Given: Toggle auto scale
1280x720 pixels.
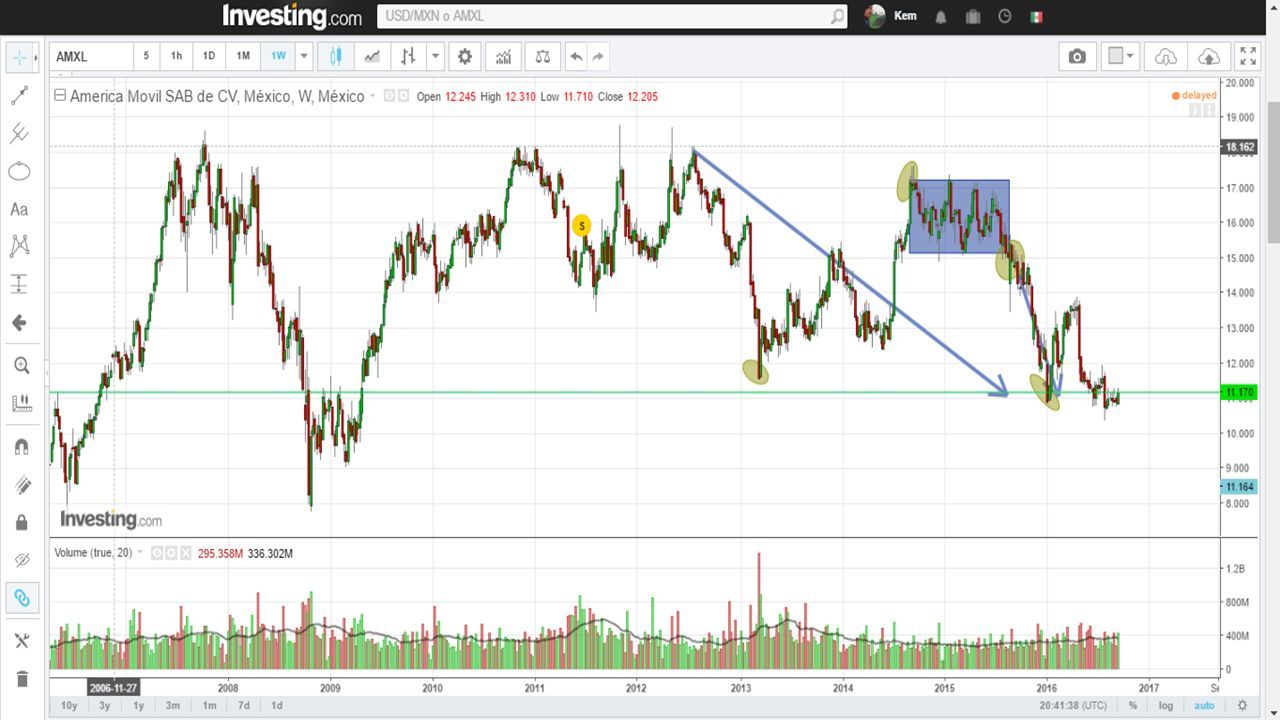Looking at the screenshot, I should (x=1204, y=705).
